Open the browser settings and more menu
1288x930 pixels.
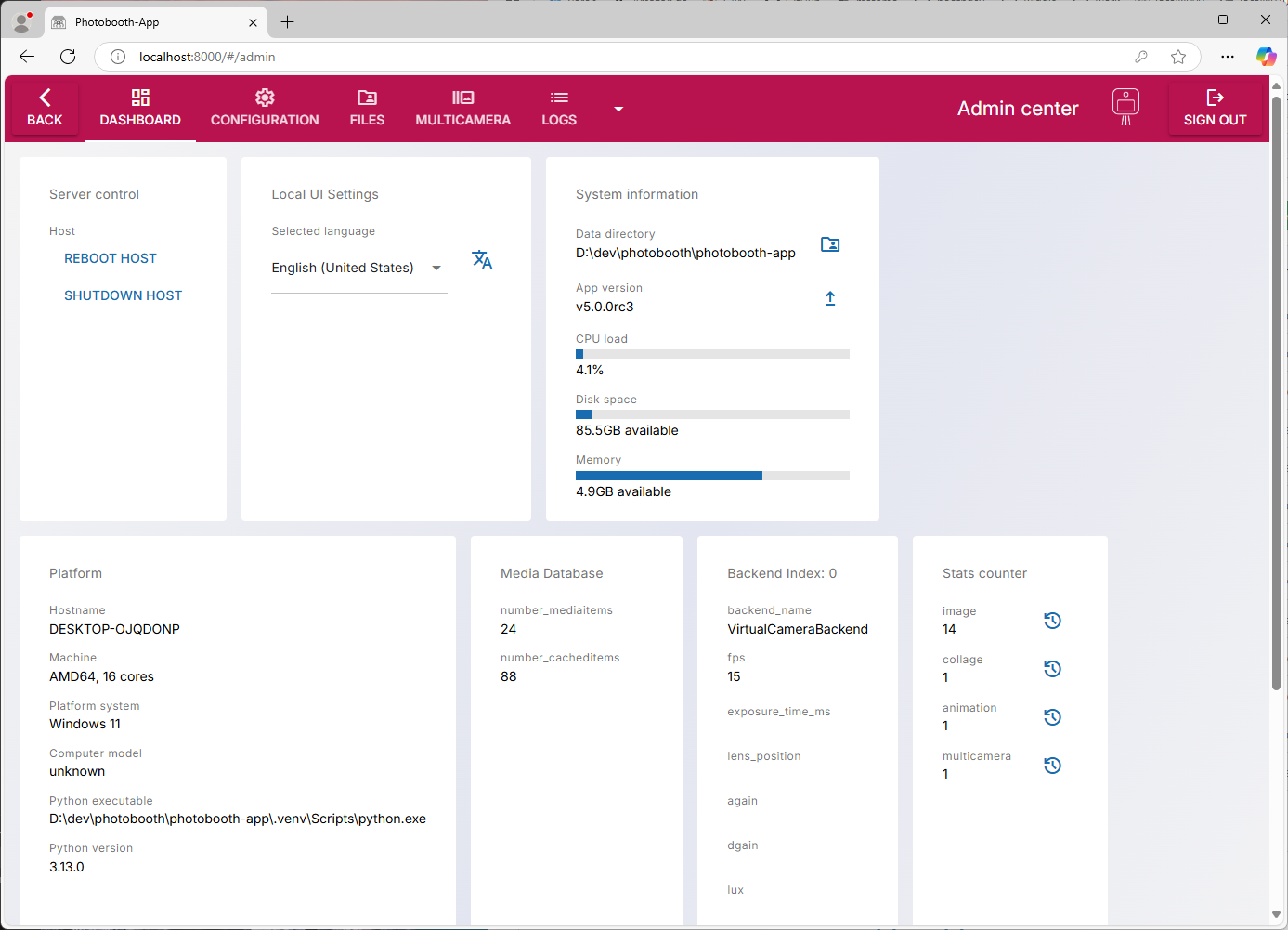point(1228,57)
